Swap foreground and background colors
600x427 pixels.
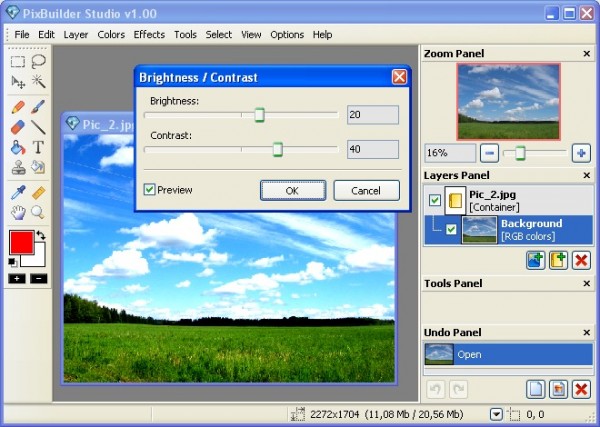41,235
